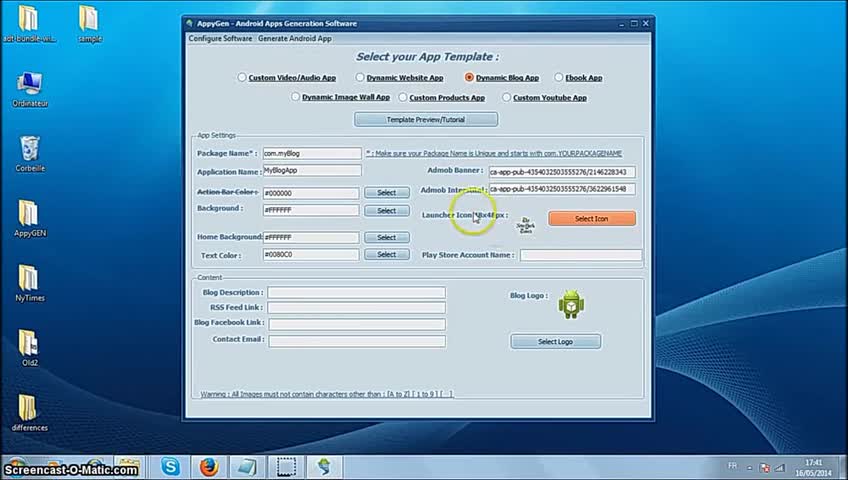Click the network signal tray icon
The width and height of the screenshot is (848, 480).
pos(779,467)
